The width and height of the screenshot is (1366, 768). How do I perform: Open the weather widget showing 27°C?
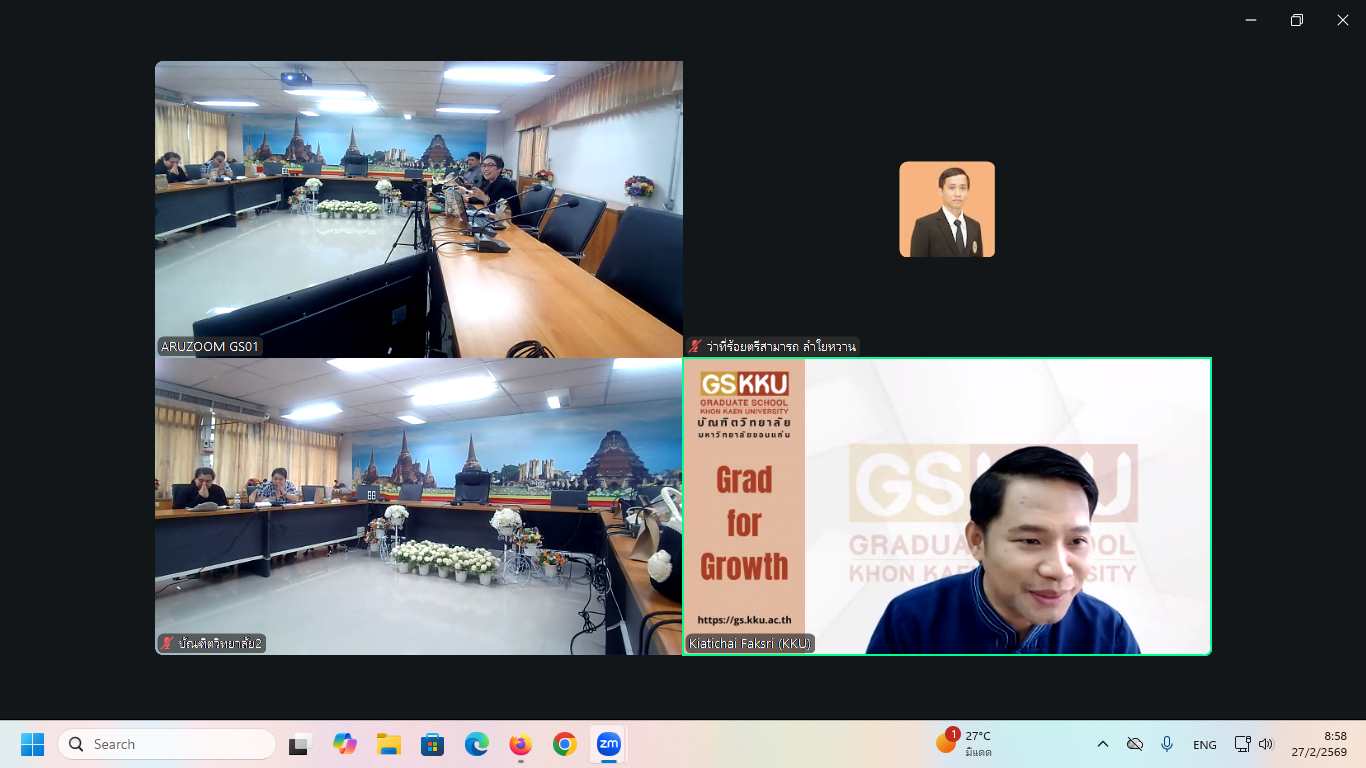pyautogui.click(x=965, y=743)
